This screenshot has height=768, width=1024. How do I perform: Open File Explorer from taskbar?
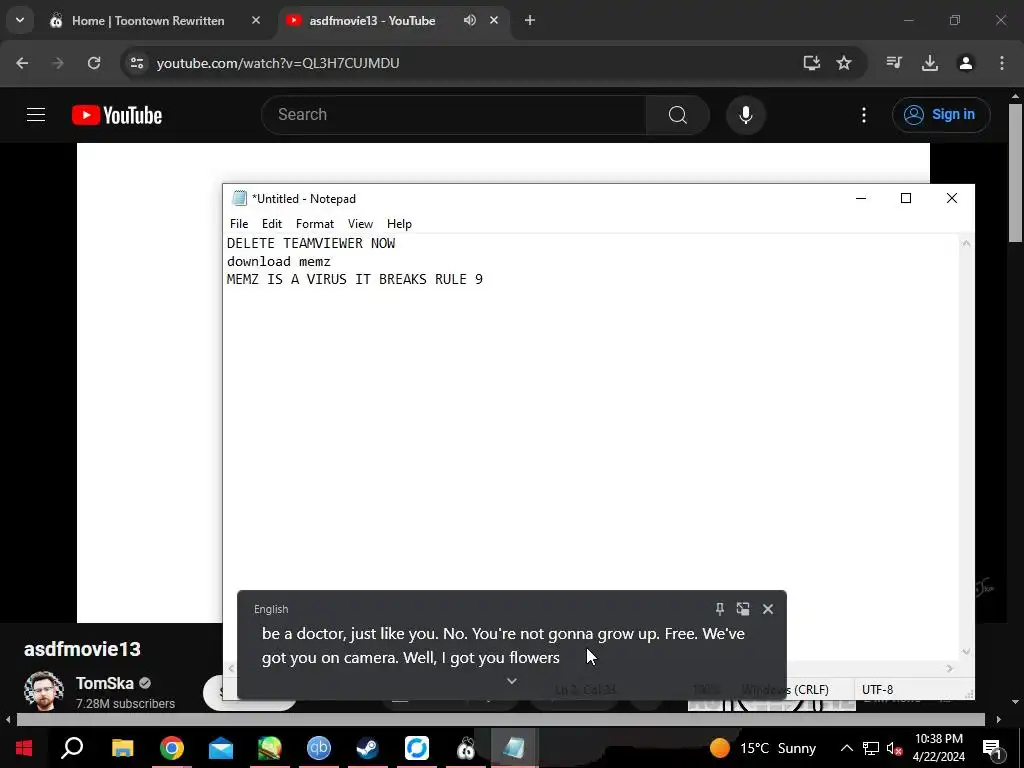[122, 748]
